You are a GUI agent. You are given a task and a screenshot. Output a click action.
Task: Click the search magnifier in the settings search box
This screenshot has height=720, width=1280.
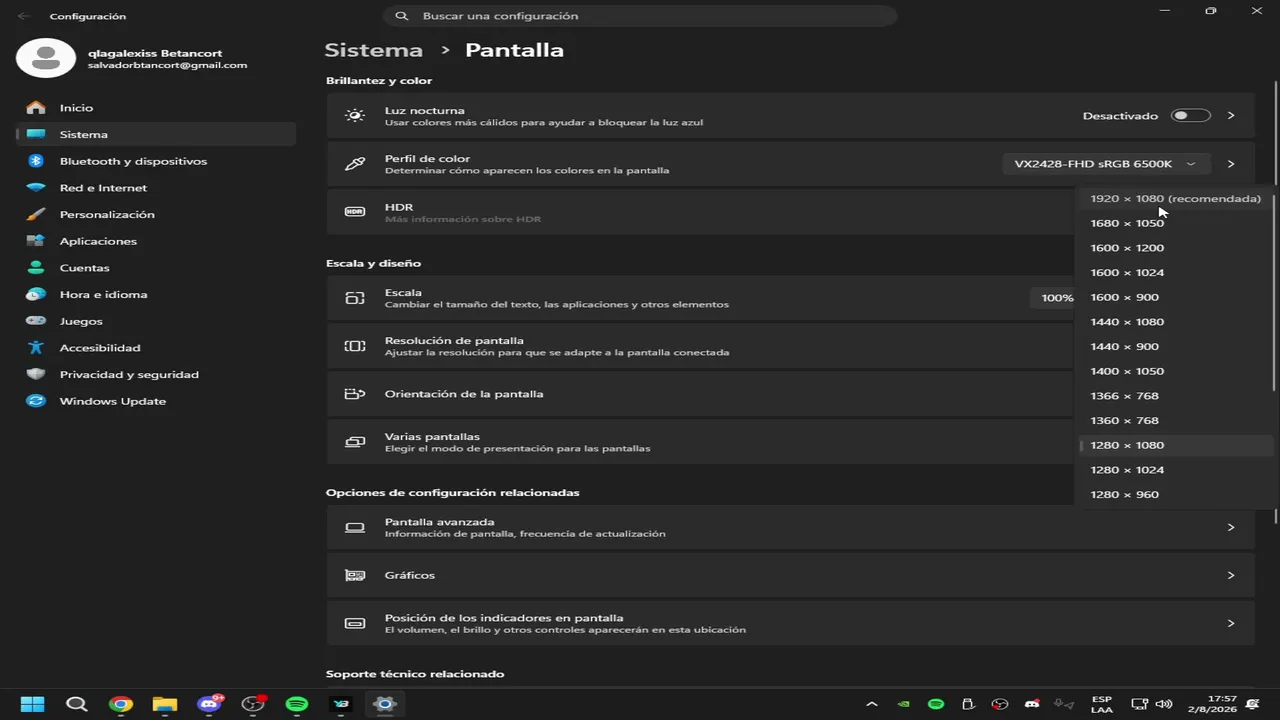[x=401, y=16]
